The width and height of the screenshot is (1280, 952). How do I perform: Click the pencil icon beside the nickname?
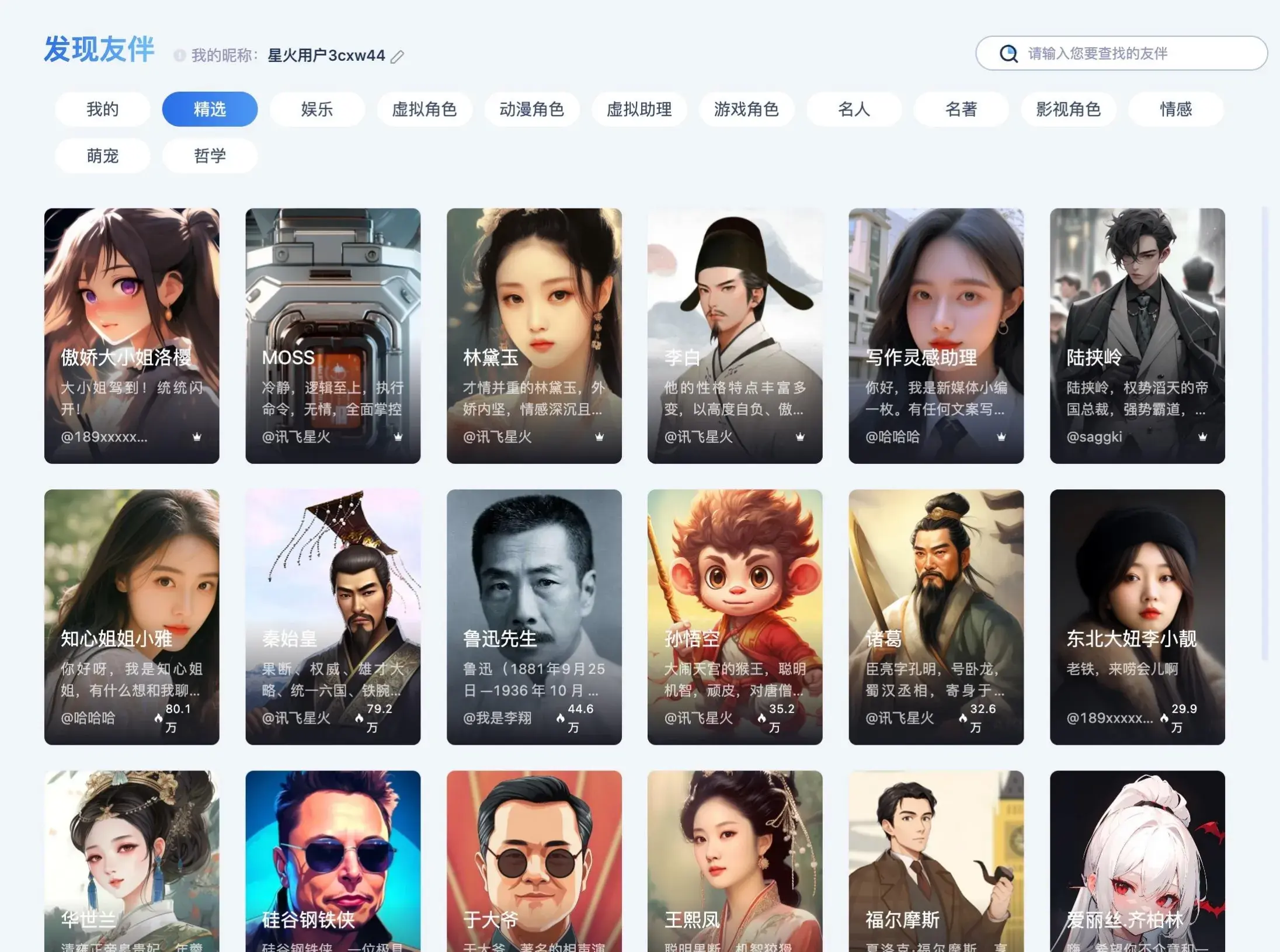point(397,57)
